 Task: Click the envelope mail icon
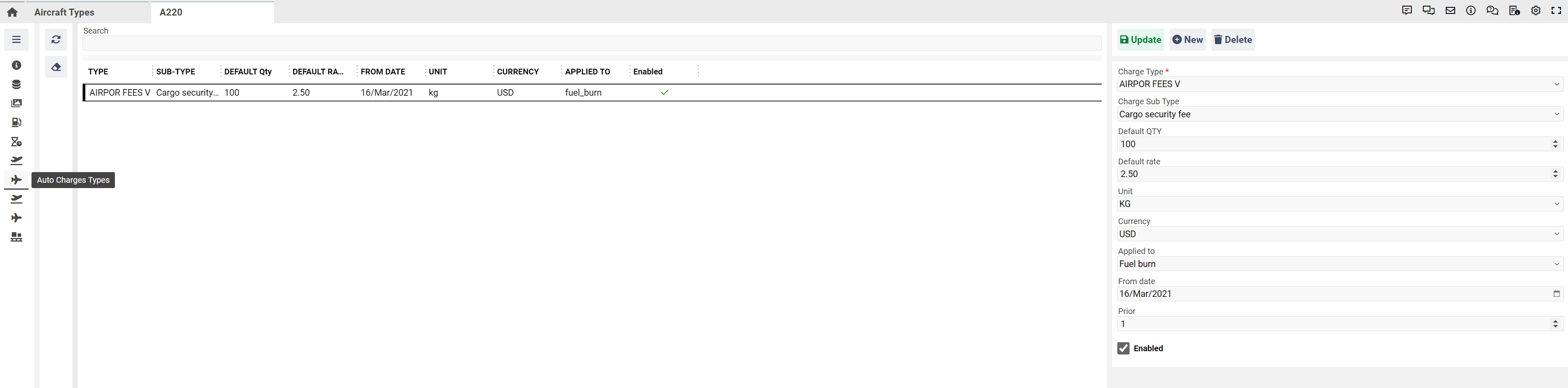pyautogui.click(x=1451, y=10)
